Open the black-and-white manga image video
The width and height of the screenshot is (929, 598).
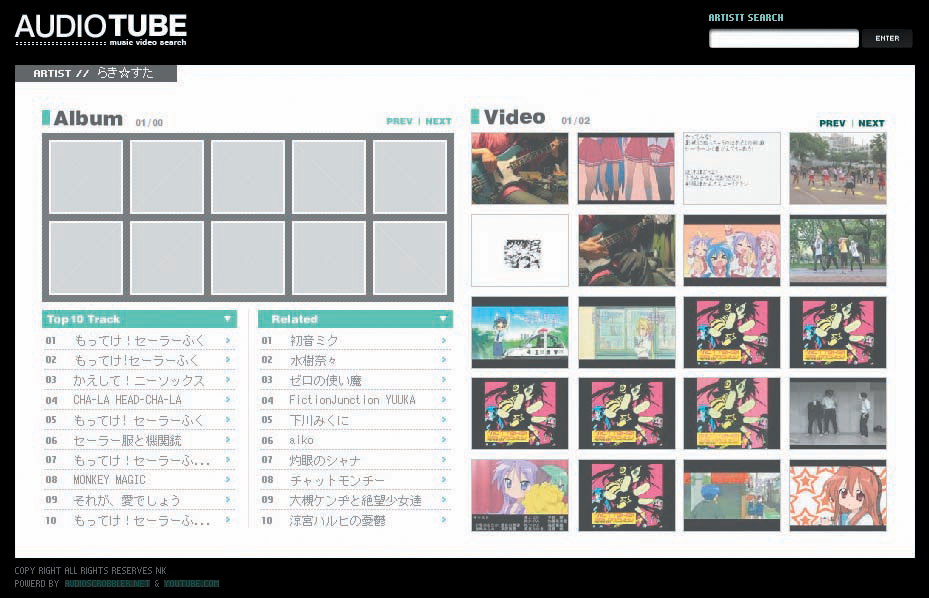[x=520, y=250]
